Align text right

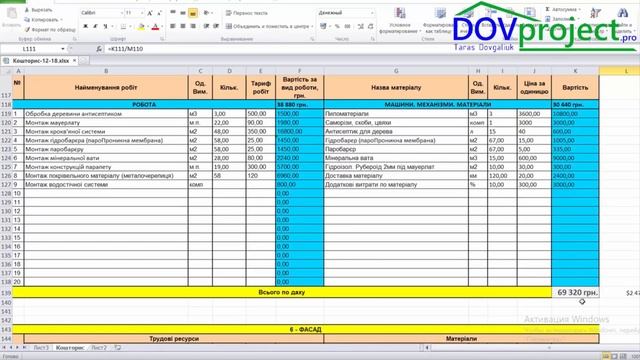[193, 26]
